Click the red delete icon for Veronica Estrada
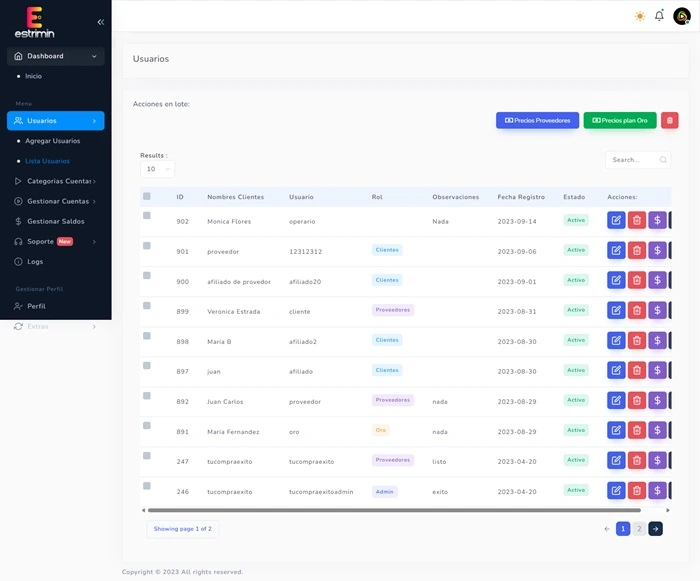The height and width of the screenshot is (581, 700). pyautogui.click(x=637, y=311)
